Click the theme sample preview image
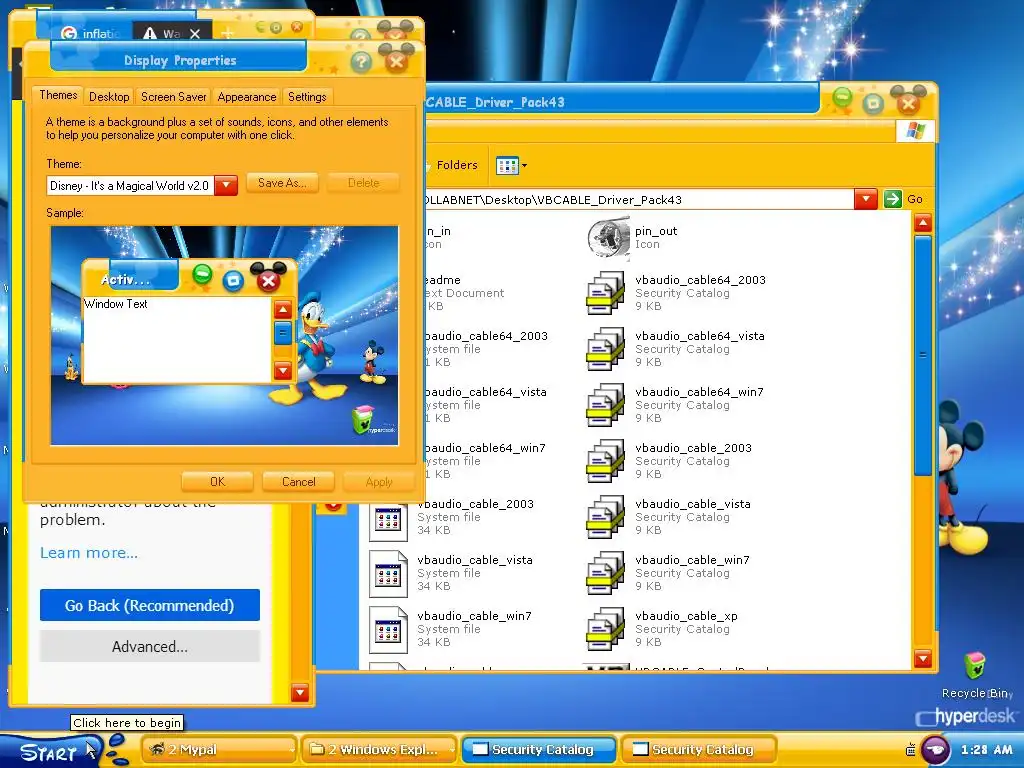This screenshot has height=768, width=1024. [225, 336]
